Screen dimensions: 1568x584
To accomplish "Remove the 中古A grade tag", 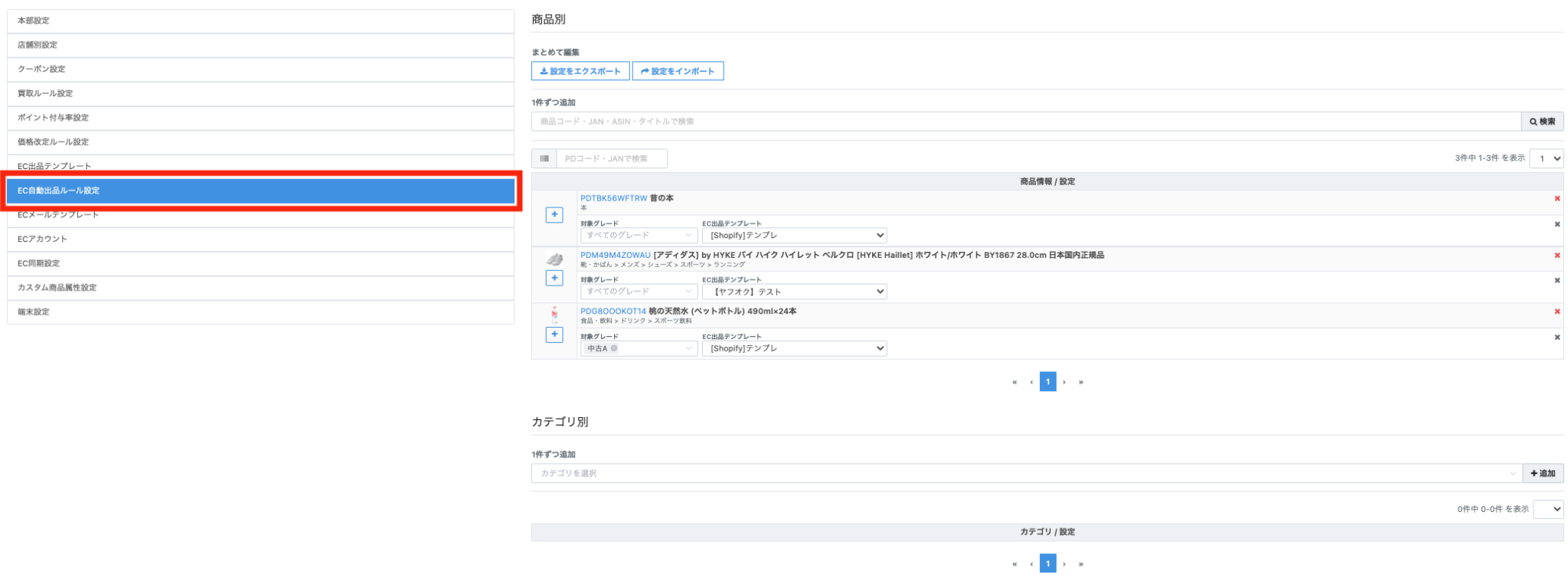I will pos(614,348).
